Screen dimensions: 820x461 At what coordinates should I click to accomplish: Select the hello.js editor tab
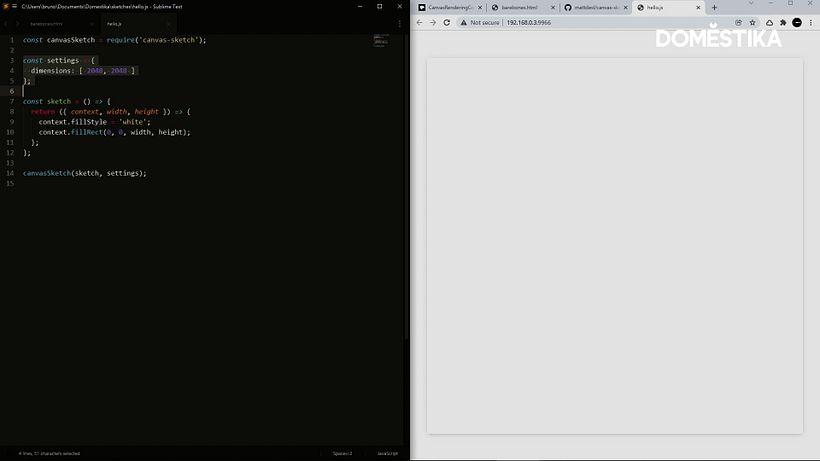click(115, 24)
